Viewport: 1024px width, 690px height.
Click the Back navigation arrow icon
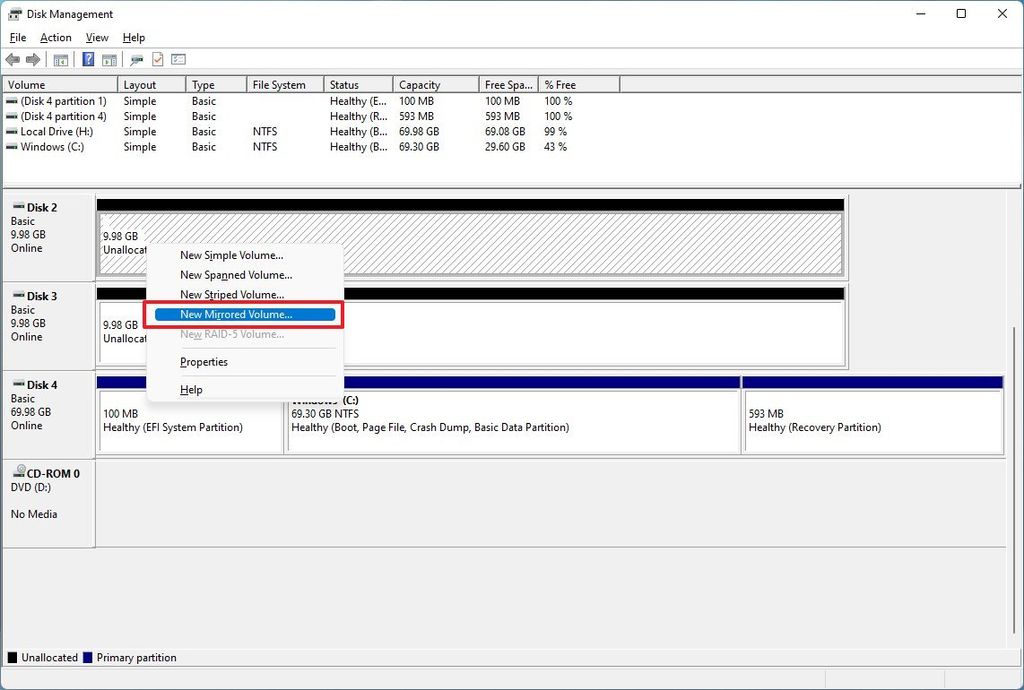(x=13, y=59)
